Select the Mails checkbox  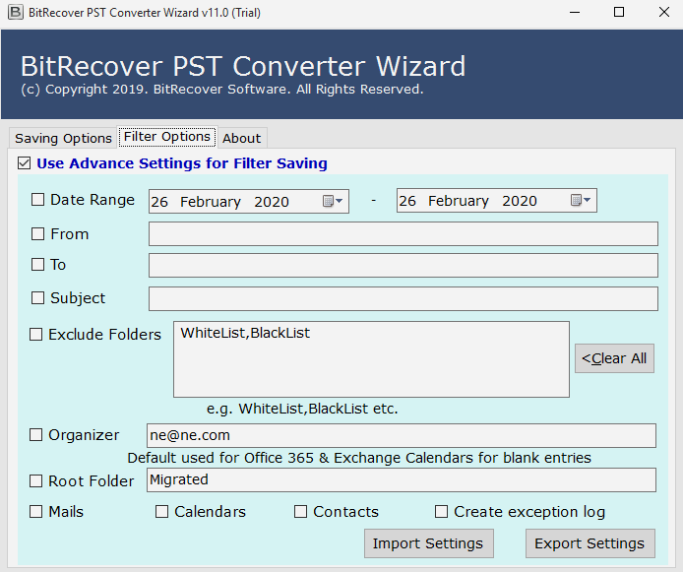36,512
